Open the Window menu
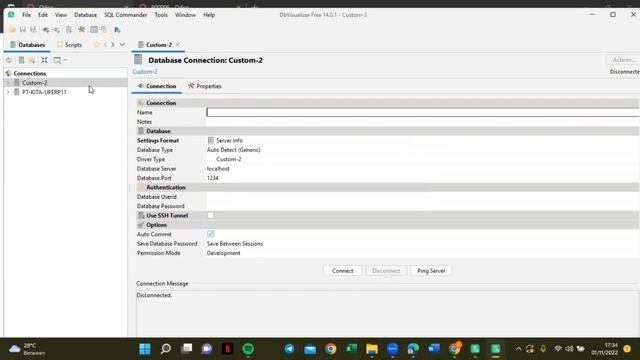This screenshot has height=360, width=640. (x=185, y=15)
